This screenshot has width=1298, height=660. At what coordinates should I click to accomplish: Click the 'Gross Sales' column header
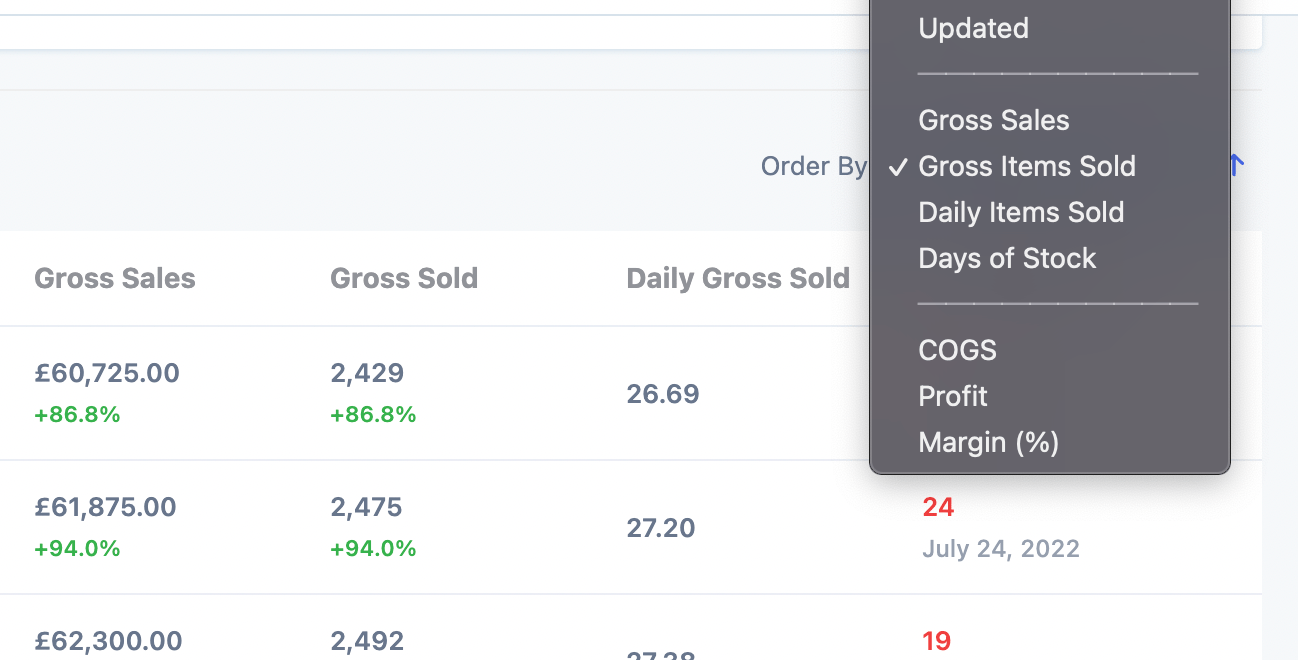pos(114,278)
